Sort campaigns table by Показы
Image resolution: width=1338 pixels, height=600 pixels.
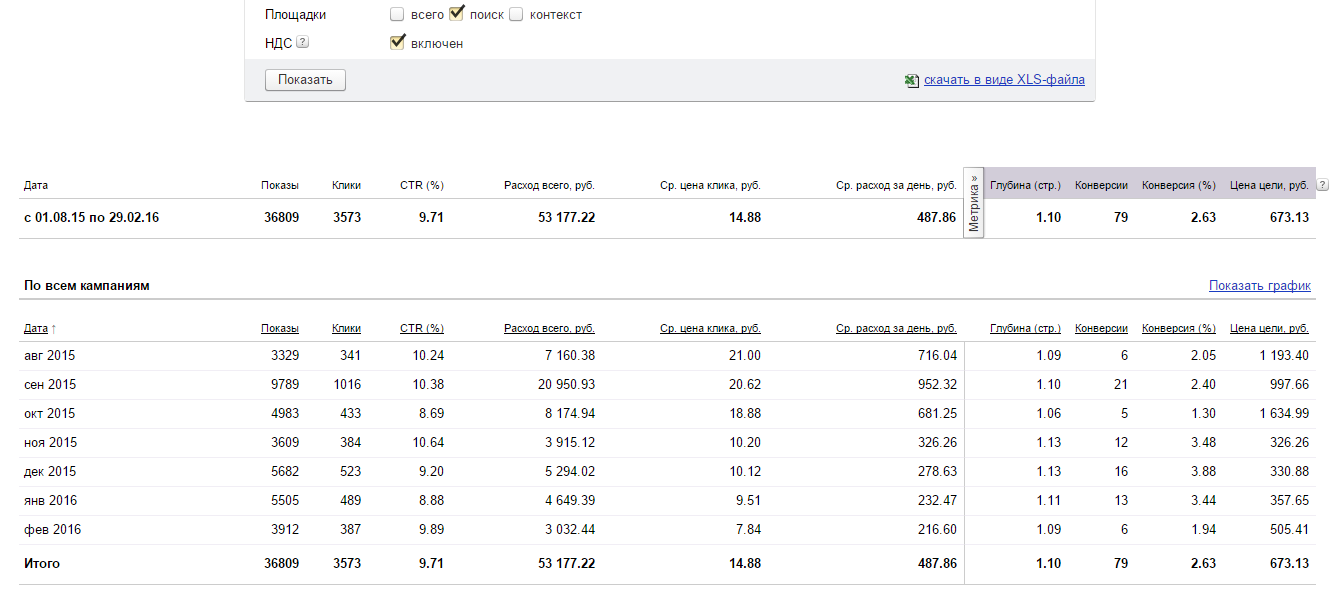pyautogui.click(x=280, y=328)
